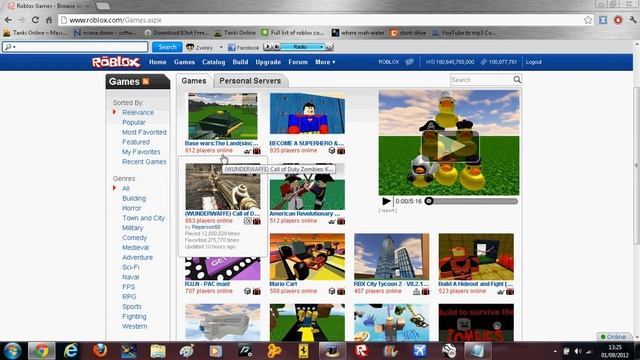Click the small play control below video
Image resolution: width=640 pixels, height=360 pixels.
386,201
